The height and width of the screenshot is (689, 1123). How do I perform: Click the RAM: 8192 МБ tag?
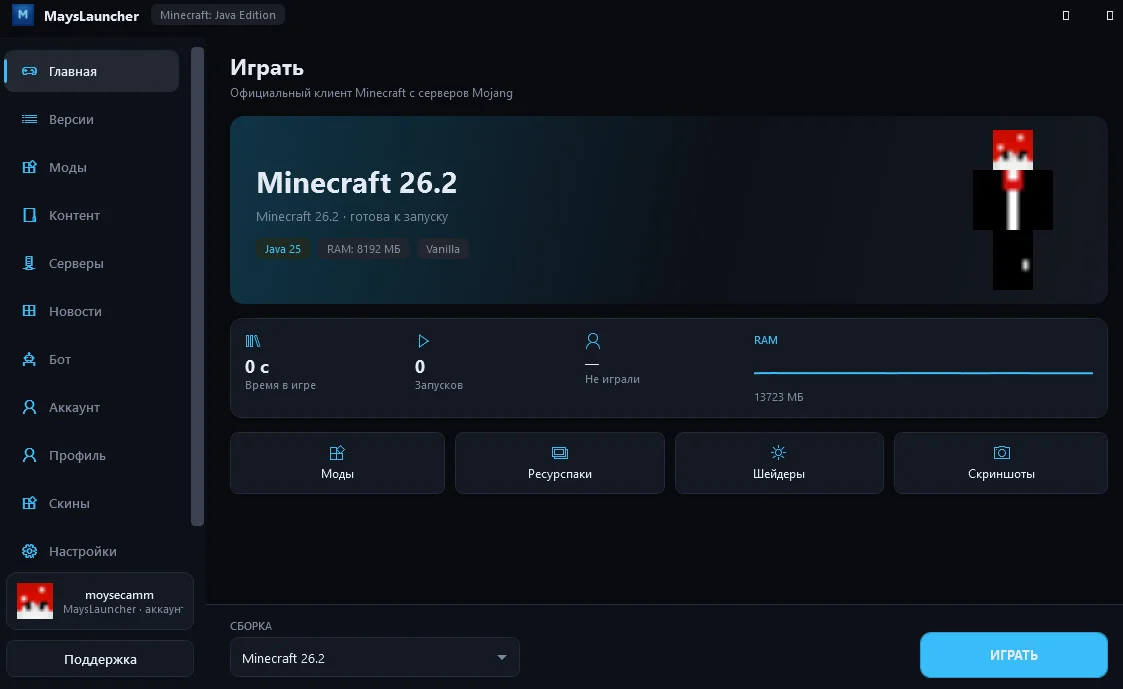pos(364,249)
